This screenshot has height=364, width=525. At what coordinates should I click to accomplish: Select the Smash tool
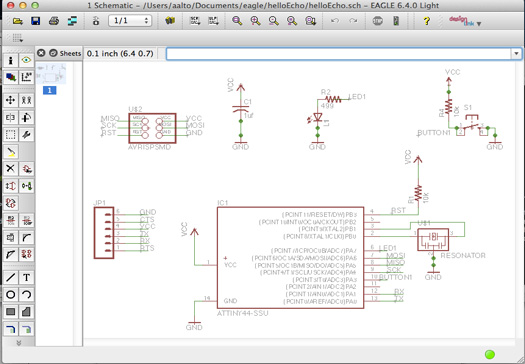[x=10, y=238]
